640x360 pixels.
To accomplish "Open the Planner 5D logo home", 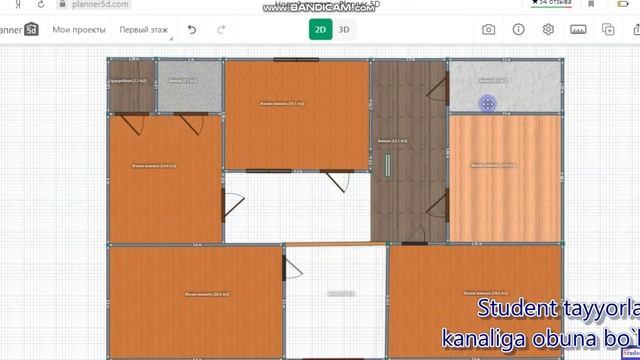I will coord(19,30).
